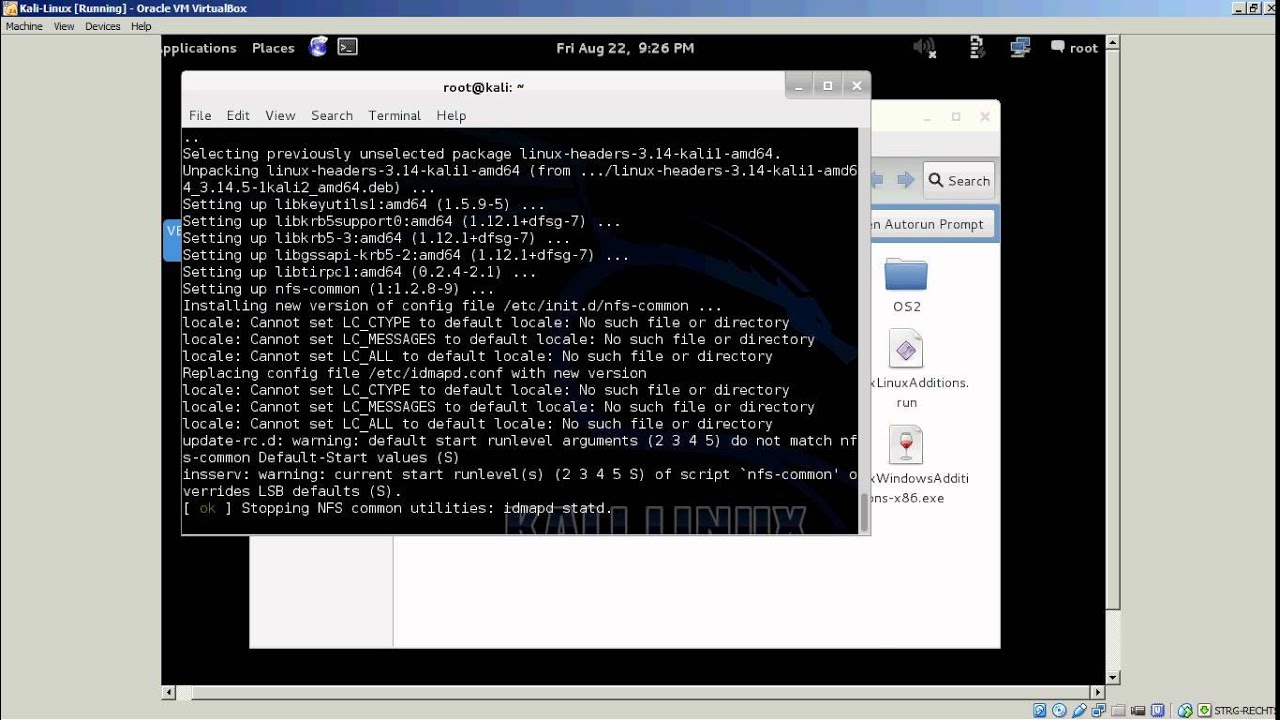Open the terminal Search menu
The image size is (1280, 720).
pyautogui.click(x=332, y=115)
